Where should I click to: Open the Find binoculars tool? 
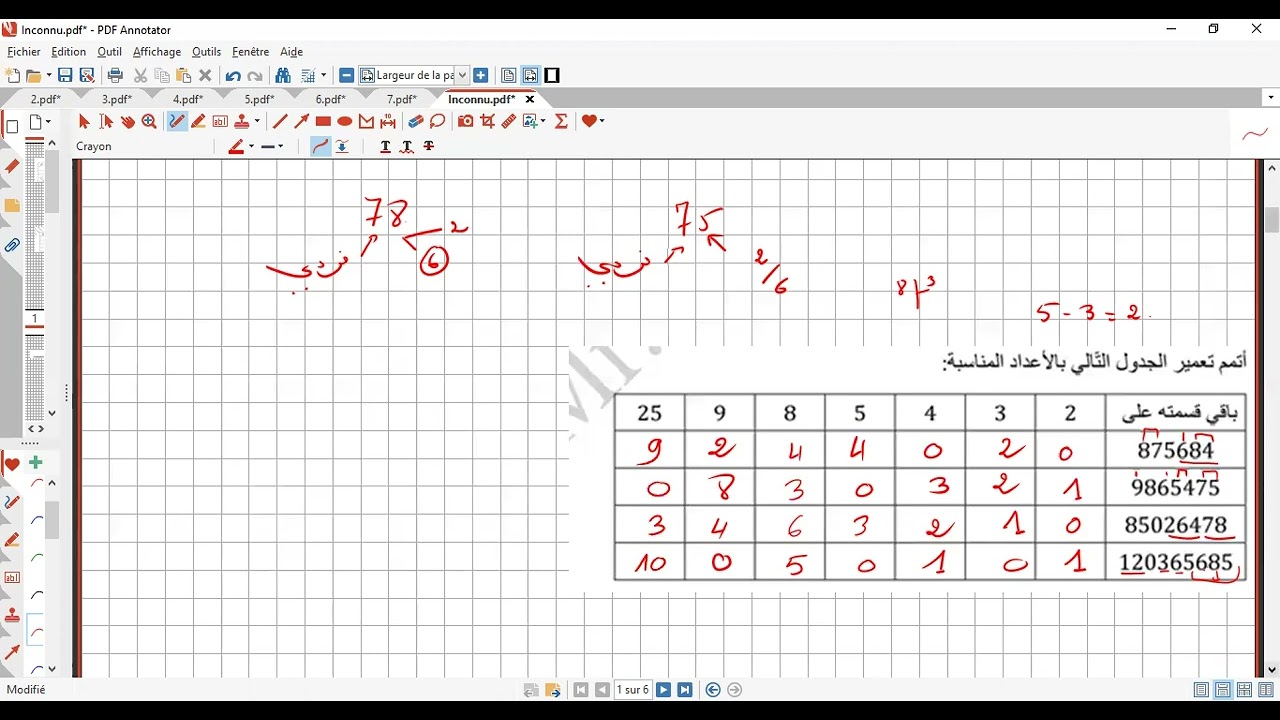coord(283,75)
